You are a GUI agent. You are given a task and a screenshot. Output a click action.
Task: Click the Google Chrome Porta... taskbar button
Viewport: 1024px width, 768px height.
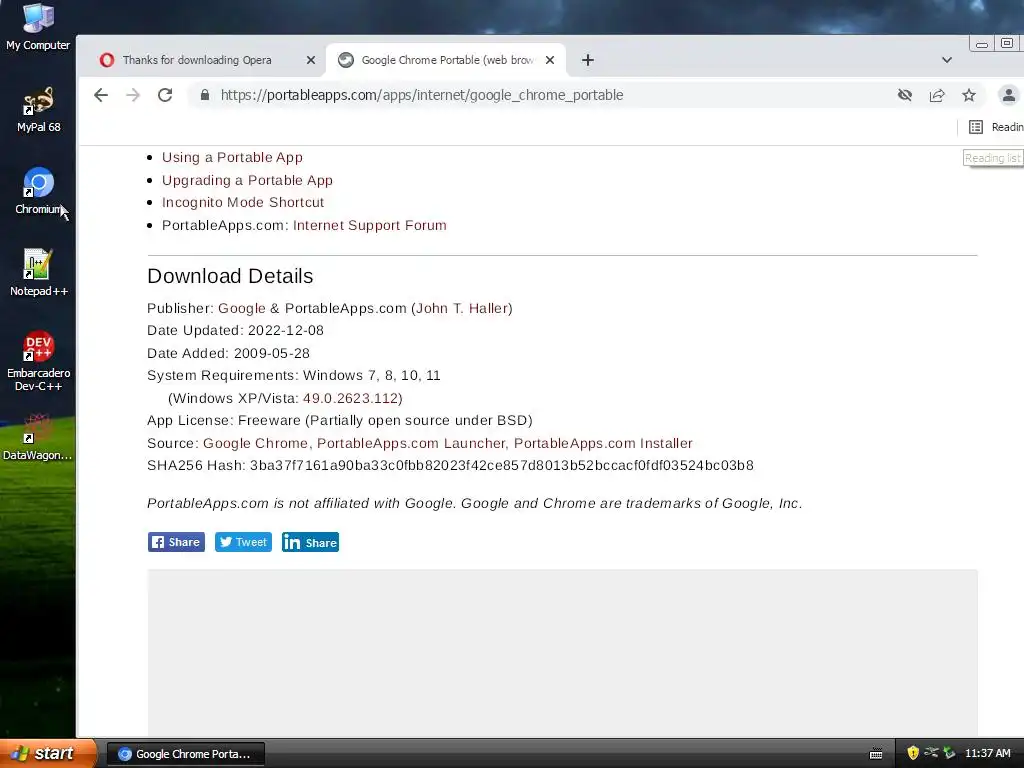[x=185, y=754]
